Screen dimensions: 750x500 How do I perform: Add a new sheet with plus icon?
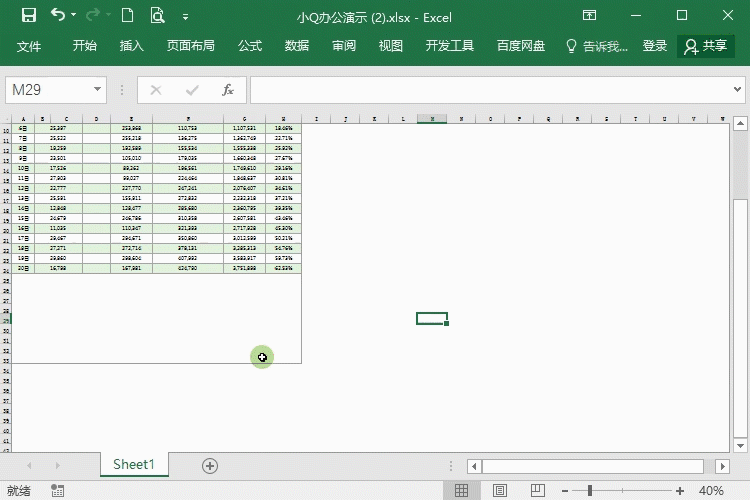[210, 465]
